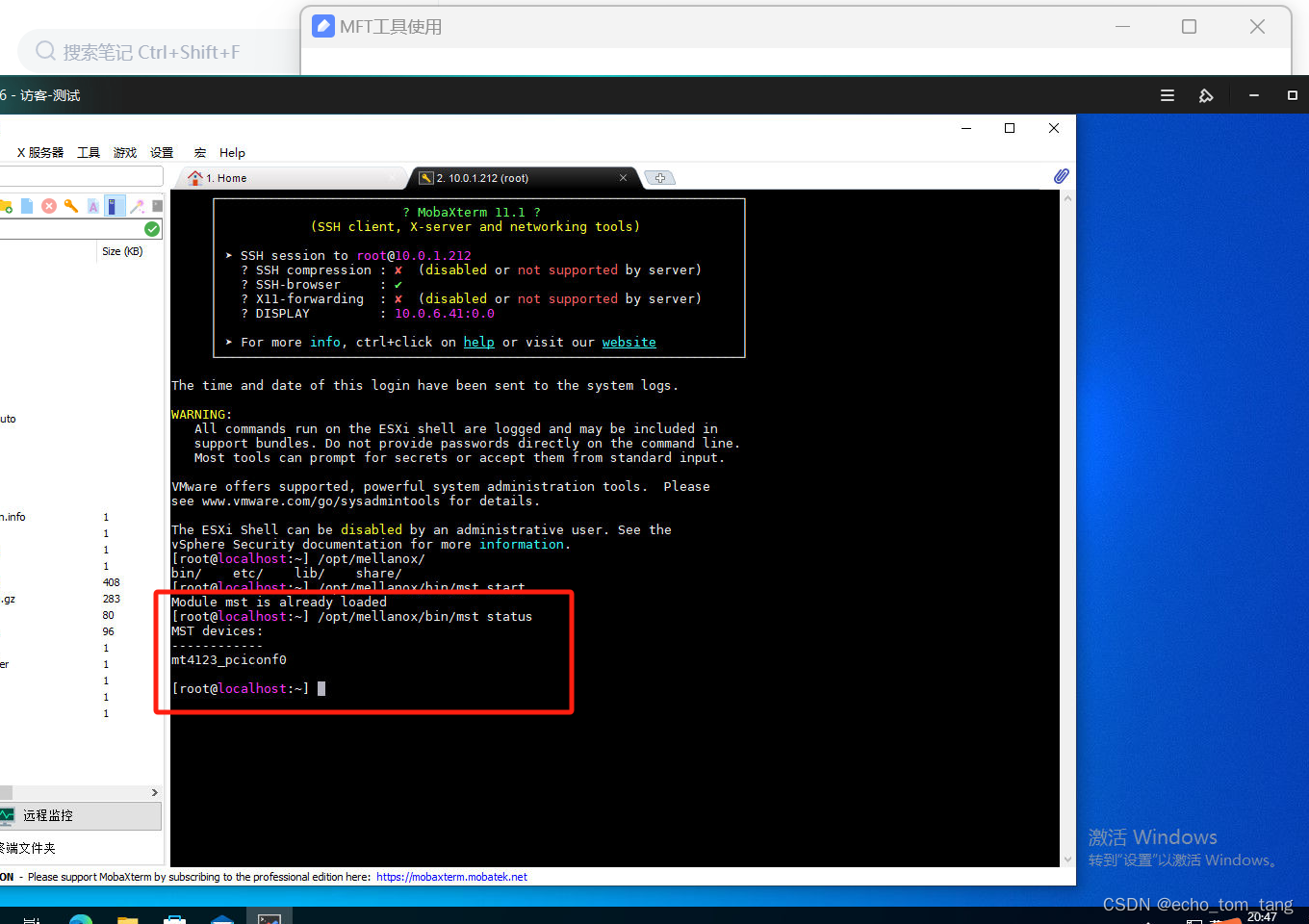Open the mobaxterm.mobatek.net link in status bar
The image size is (1309, 924).
(451, 877)
